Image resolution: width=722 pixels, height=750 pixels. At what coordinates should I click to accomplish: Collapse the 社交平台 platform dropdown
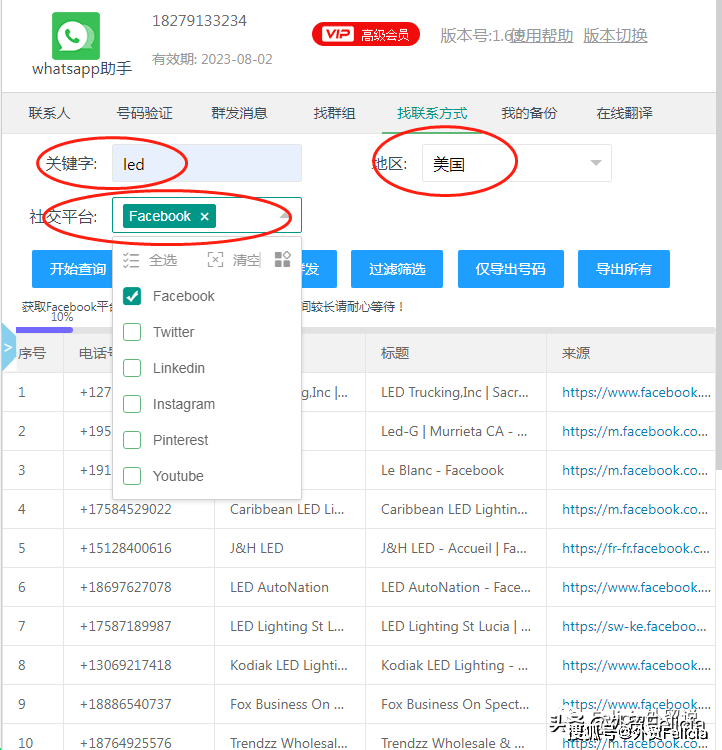pyautogui.click(x=285, y=216)
